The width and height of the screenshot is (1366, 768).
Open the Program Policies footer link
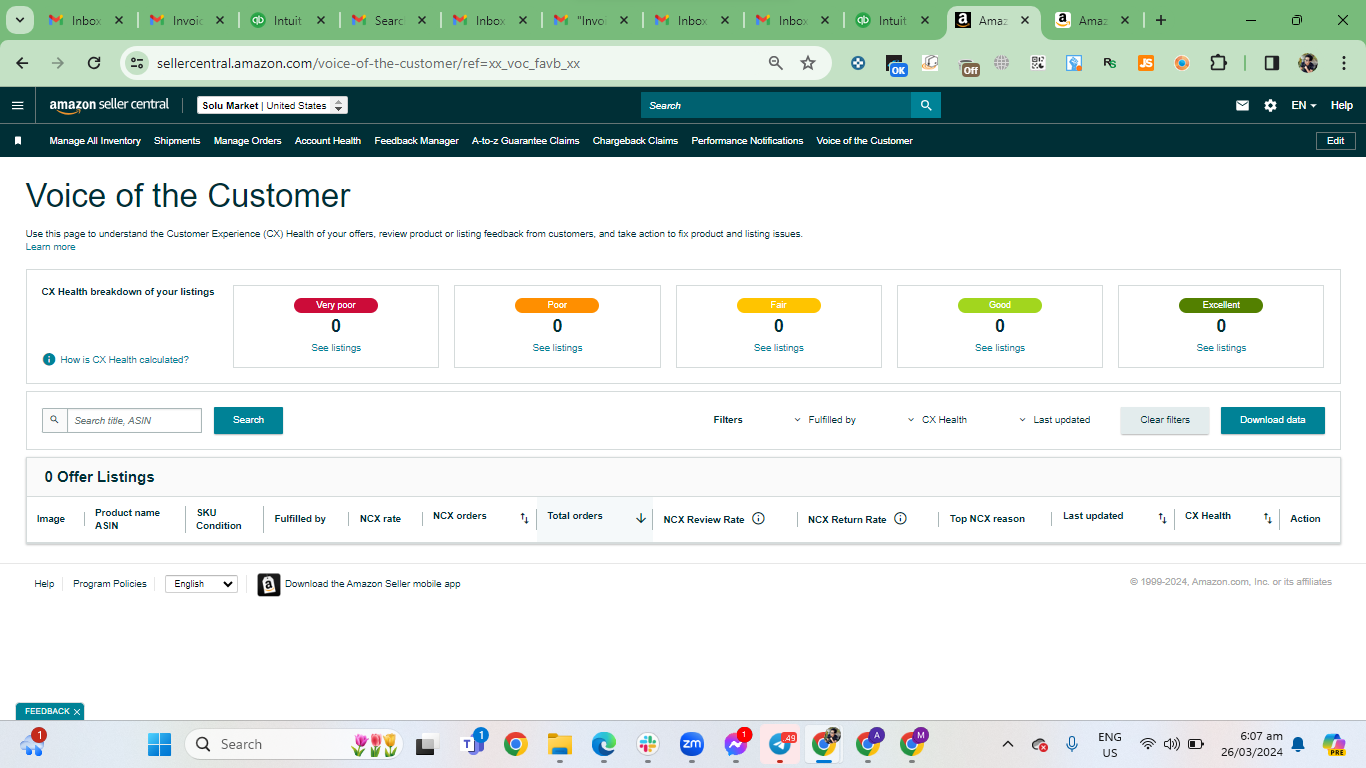click(x=110, y=584)
